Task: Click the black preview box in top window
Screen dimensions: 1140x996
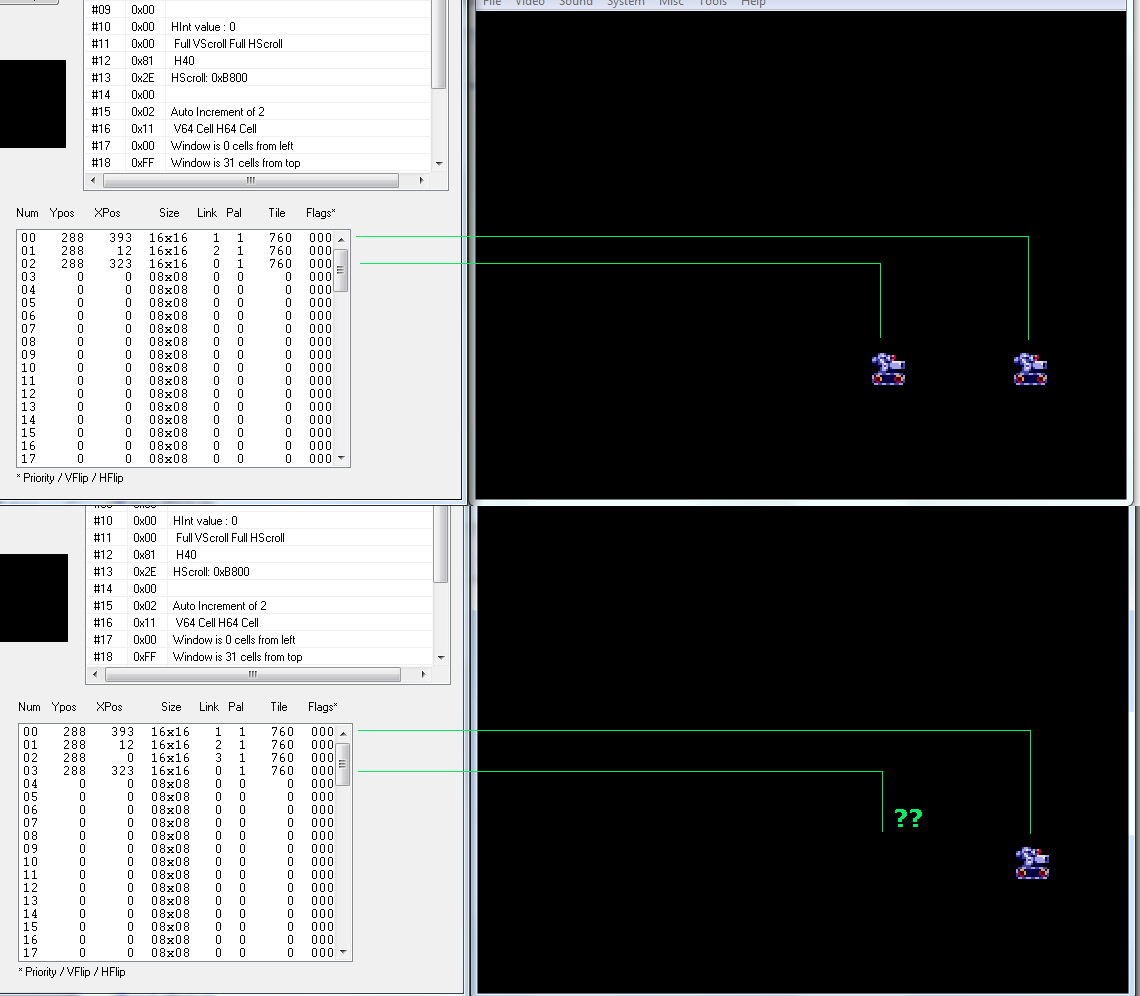Action: [x=33, y=104]
